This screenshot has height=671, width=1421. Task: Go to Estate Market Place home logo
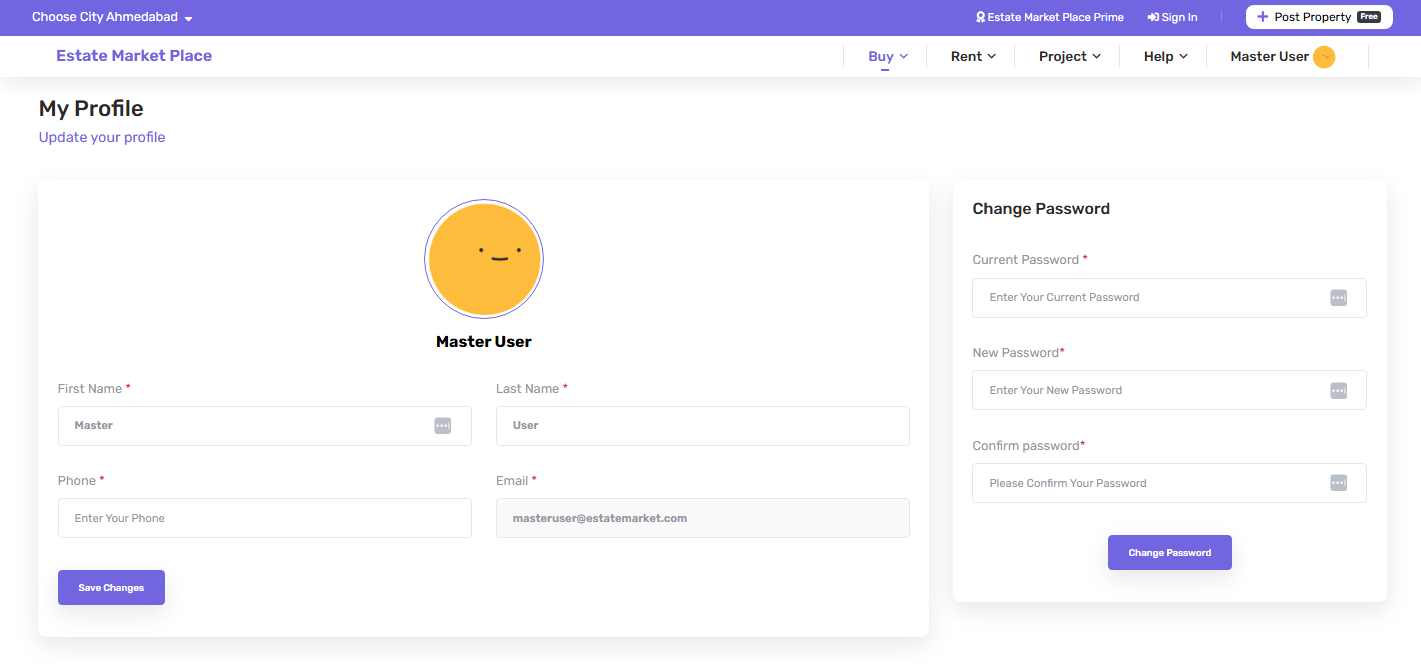pos(134,56)
